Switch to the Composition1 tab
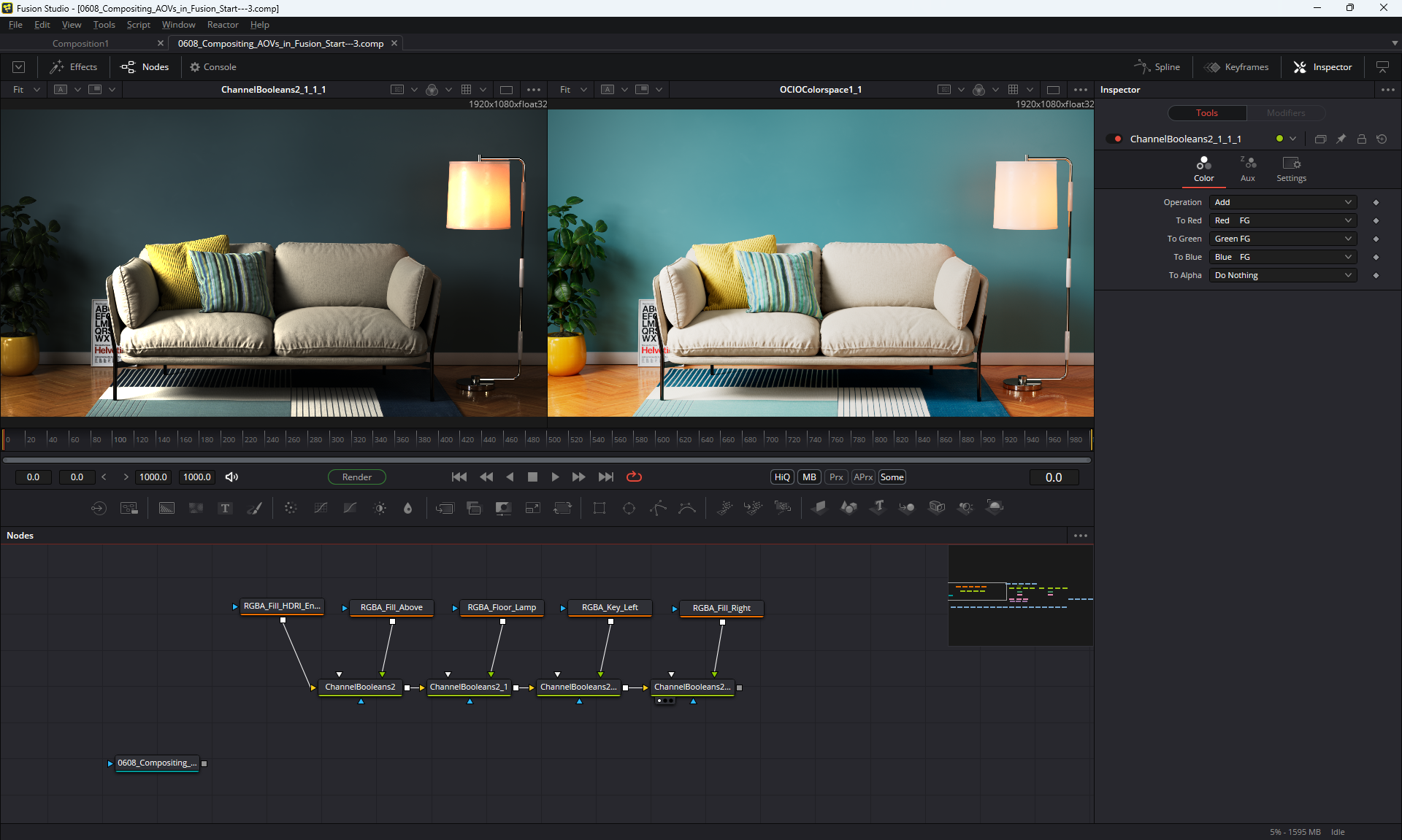 click(80, 44)
